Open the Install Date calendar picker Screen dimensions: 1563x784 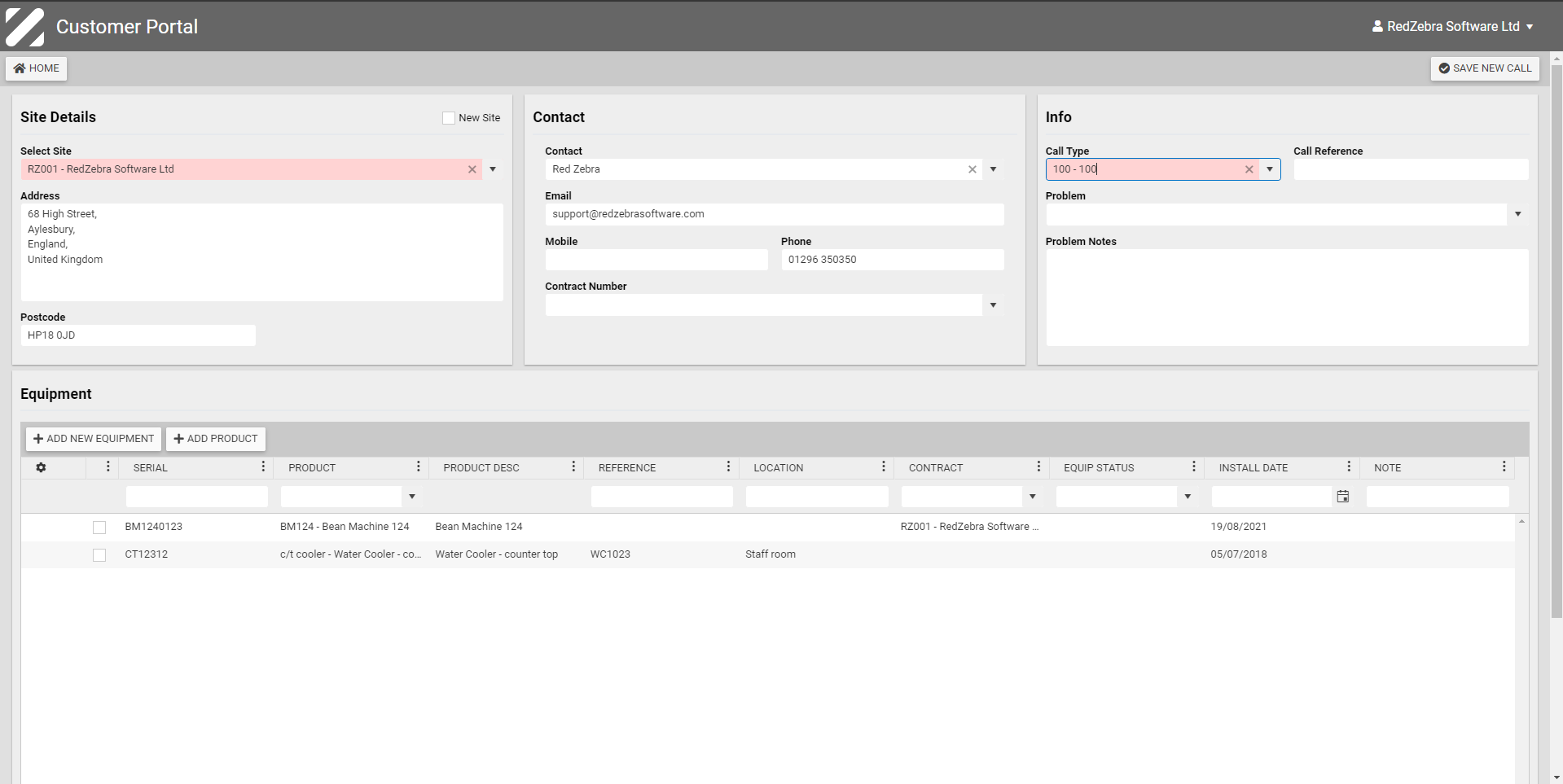click(x=1343, y=497)
